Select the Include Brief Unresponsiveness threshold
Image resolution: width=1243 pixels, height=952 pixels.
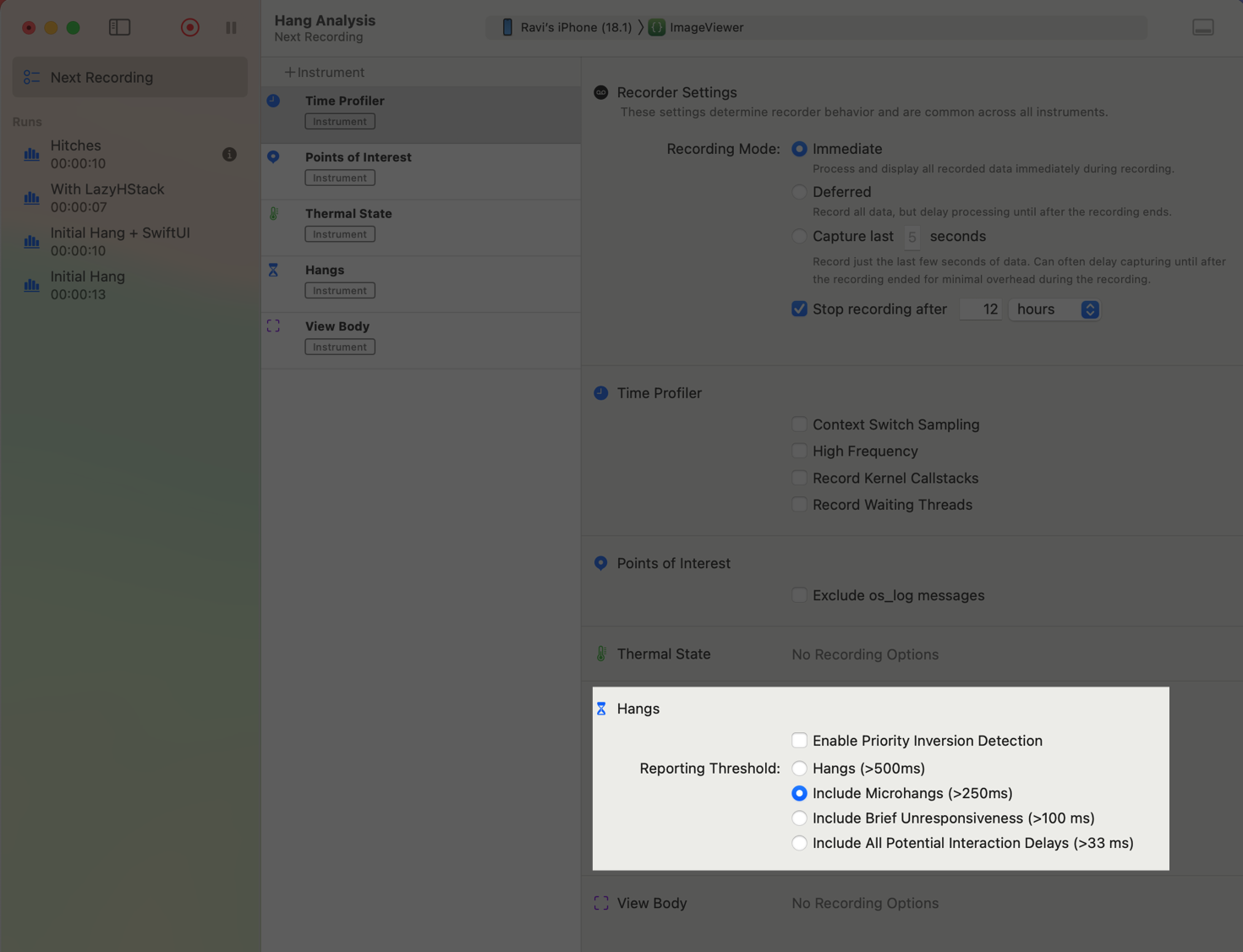tap(799, 818)
